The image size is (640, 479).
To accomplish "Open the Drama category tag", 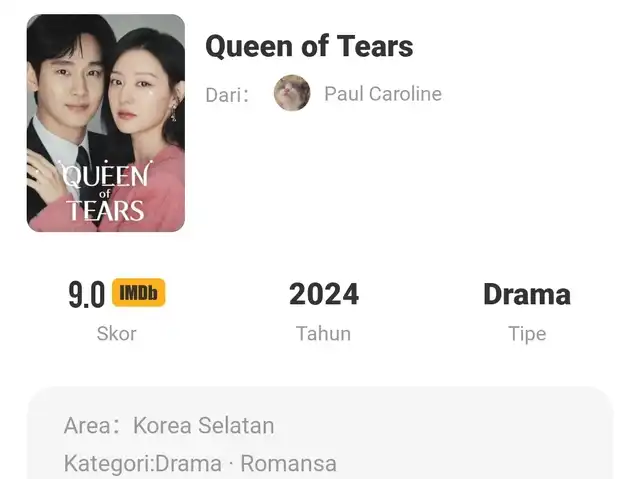I will pos(189,463).
